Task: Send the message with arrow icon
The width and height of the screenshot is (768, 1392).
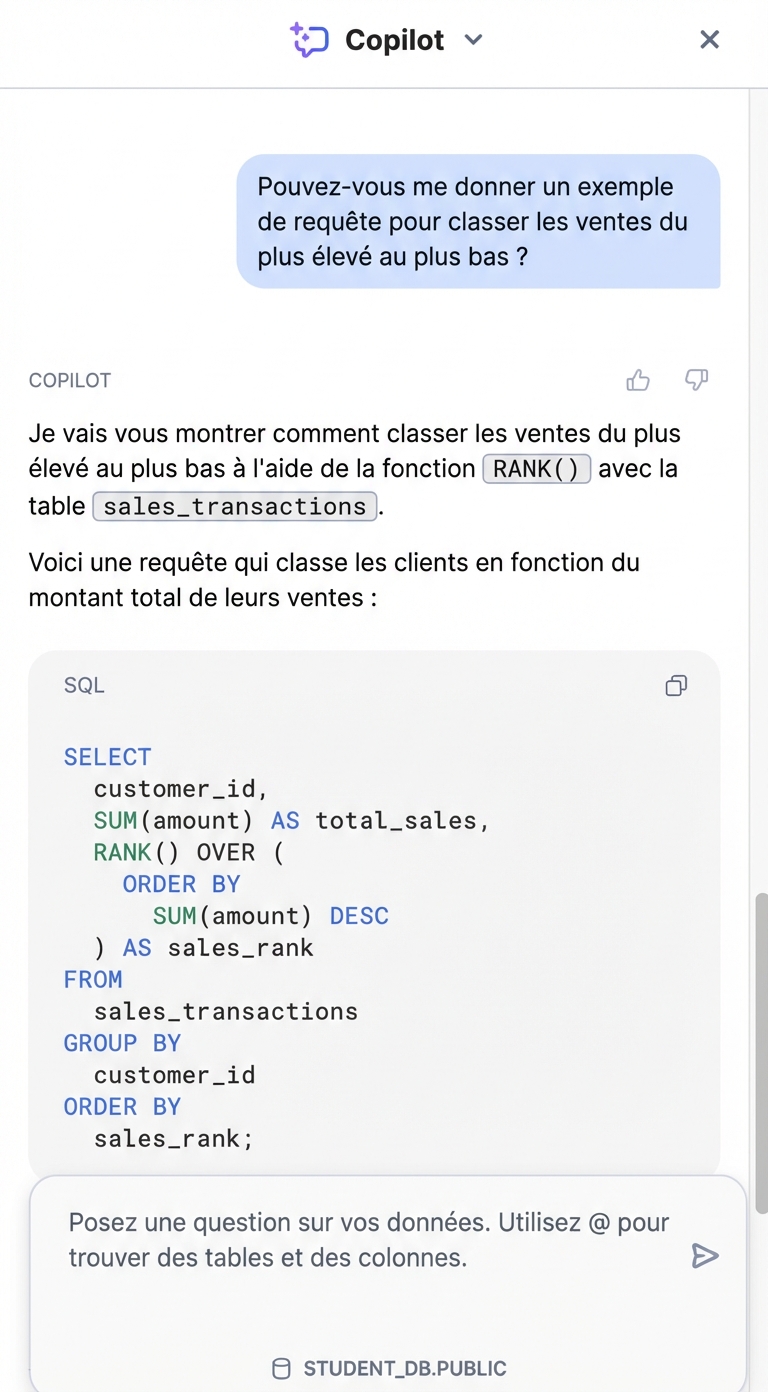Action: click(705, 1256)
